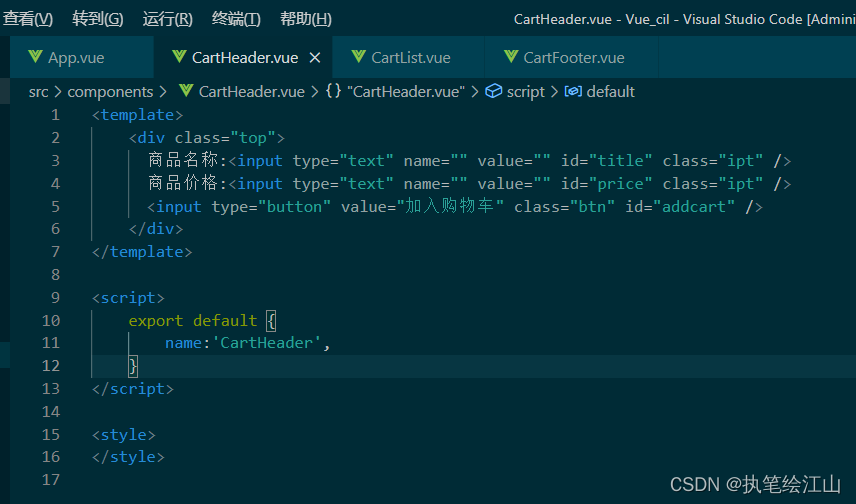Open the 运行(R) menu
The image size is (856, 504).
(x=168, y=19)
